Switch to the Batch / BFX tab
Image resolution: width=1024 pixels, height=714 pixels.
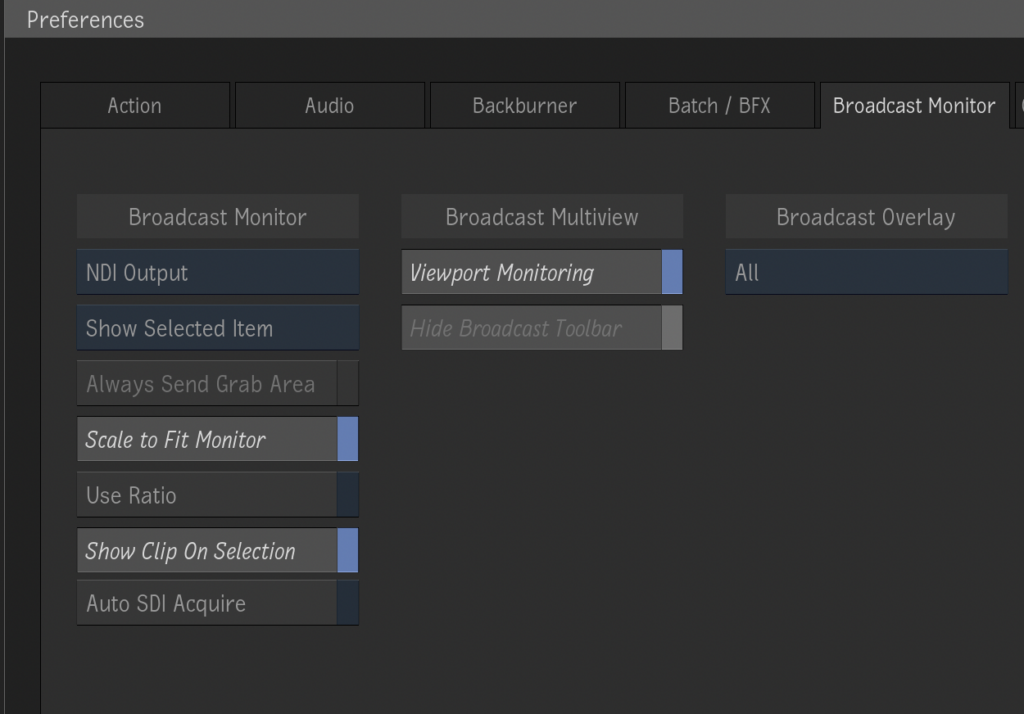[x=719, y=105]
